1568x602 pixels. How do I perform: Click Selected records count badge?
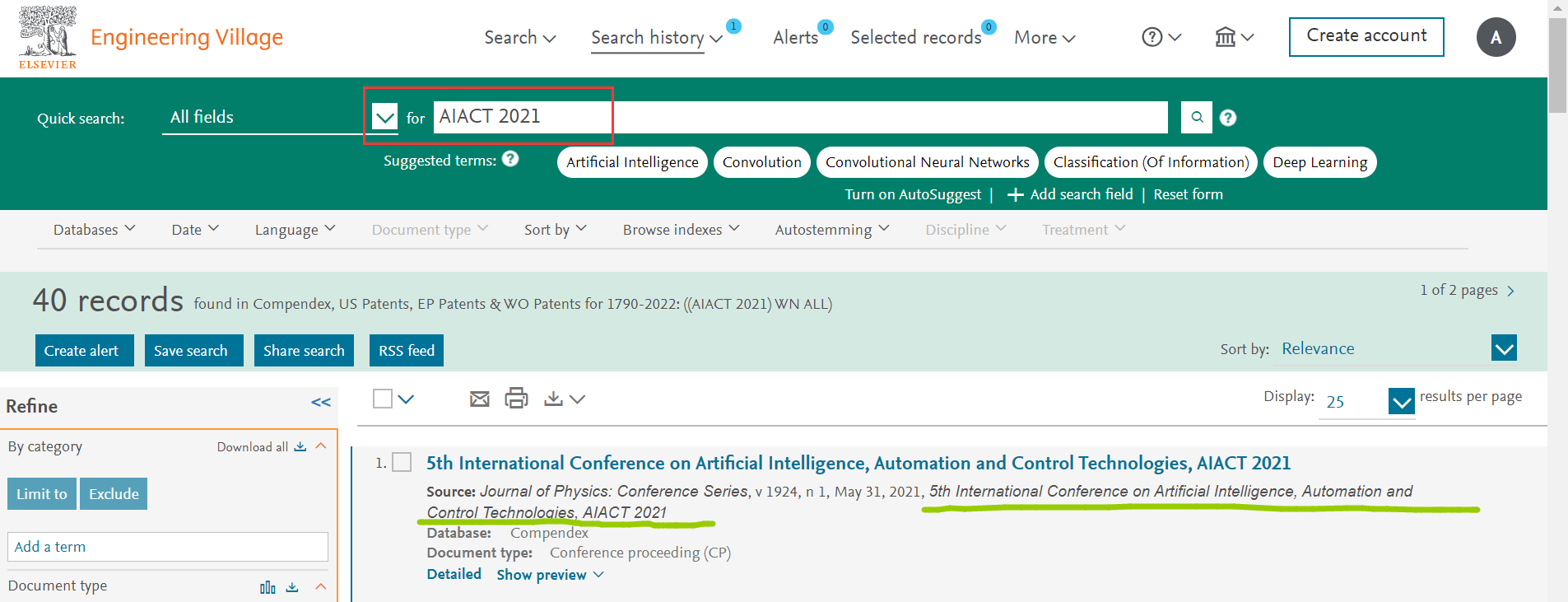(x=989, y=27)
